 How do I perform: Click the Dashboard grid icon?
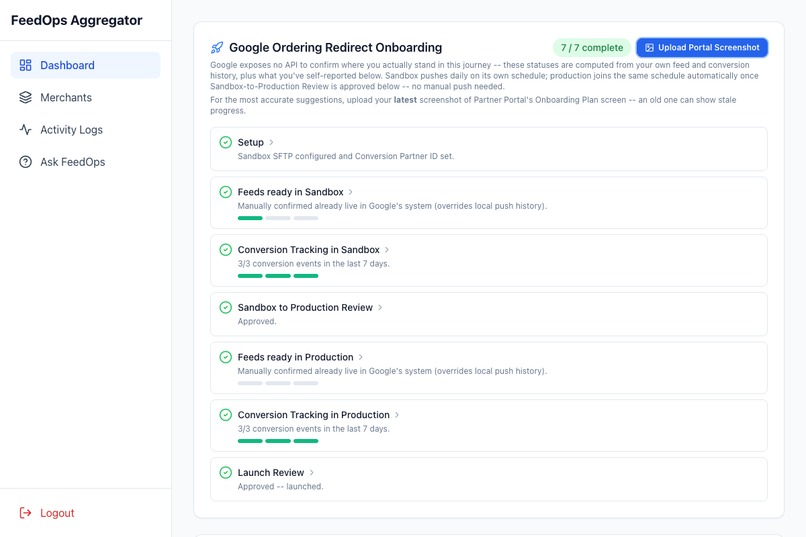click(25, 65)
